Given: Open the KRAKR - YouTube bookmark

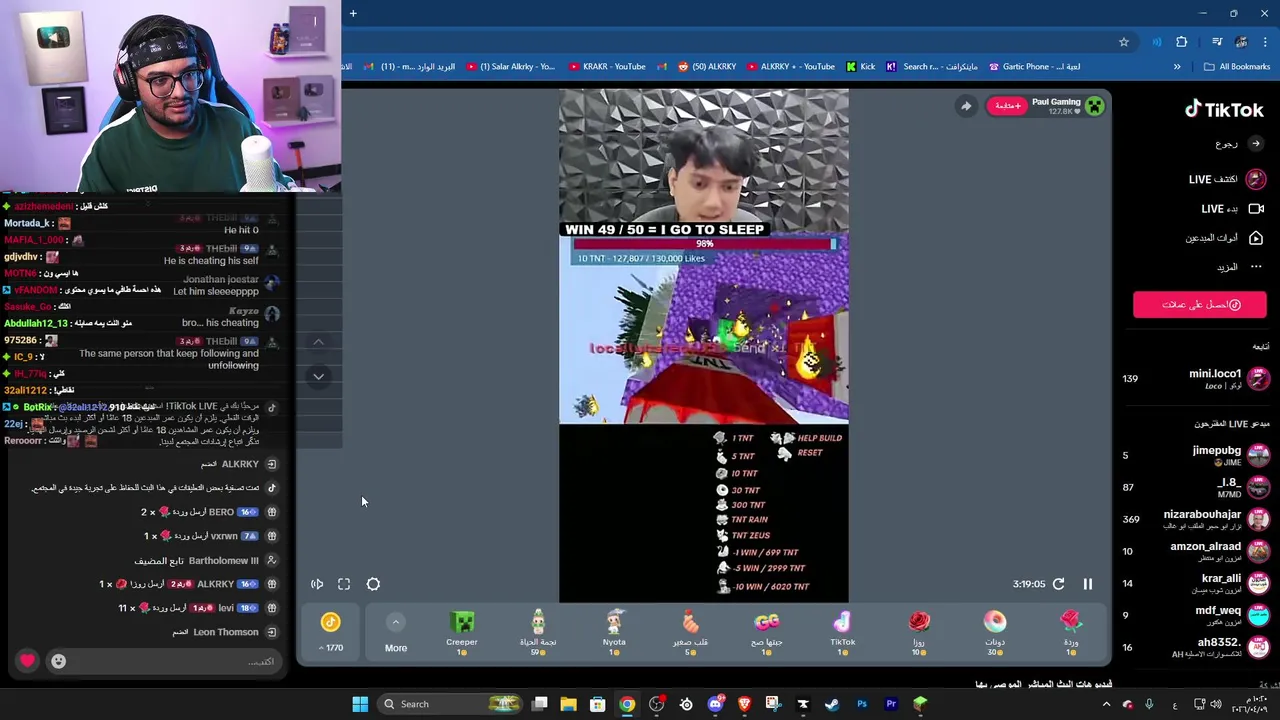Looking at the screenshot, I should click(607, 67).
